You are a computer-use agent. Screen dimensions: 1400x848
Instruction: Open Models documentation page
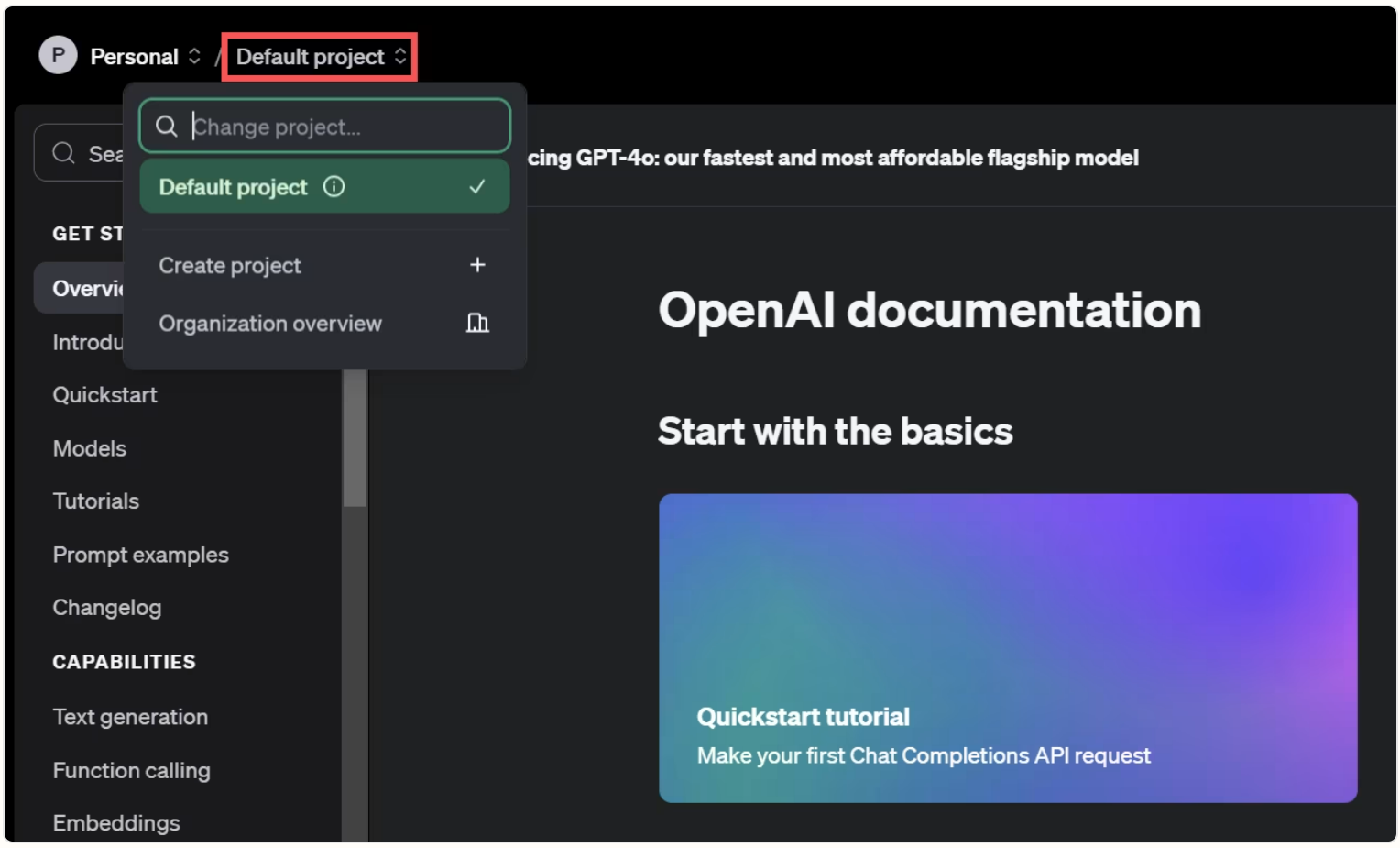(x=89, y=448)
